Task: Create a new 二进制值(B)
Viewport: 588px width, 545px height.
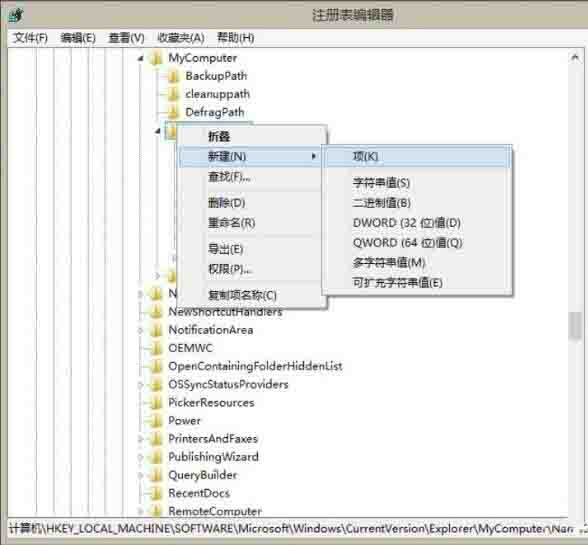Action: [417, 203]
